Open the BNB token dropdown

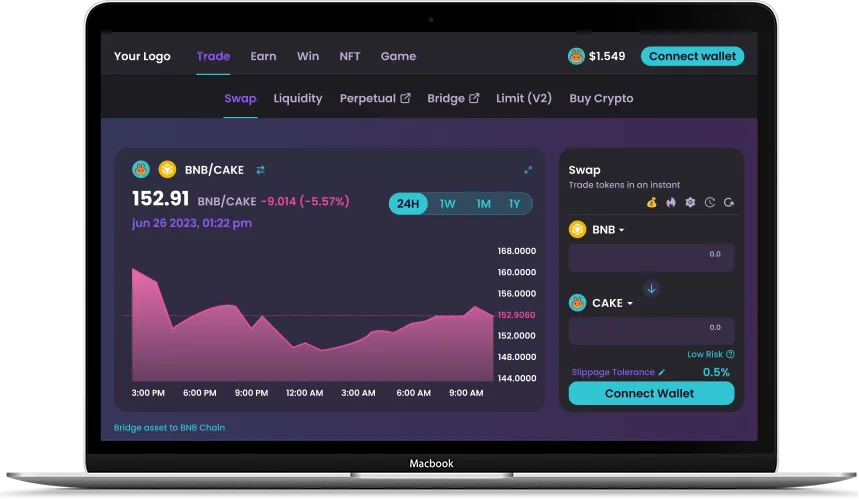[608, 230]
